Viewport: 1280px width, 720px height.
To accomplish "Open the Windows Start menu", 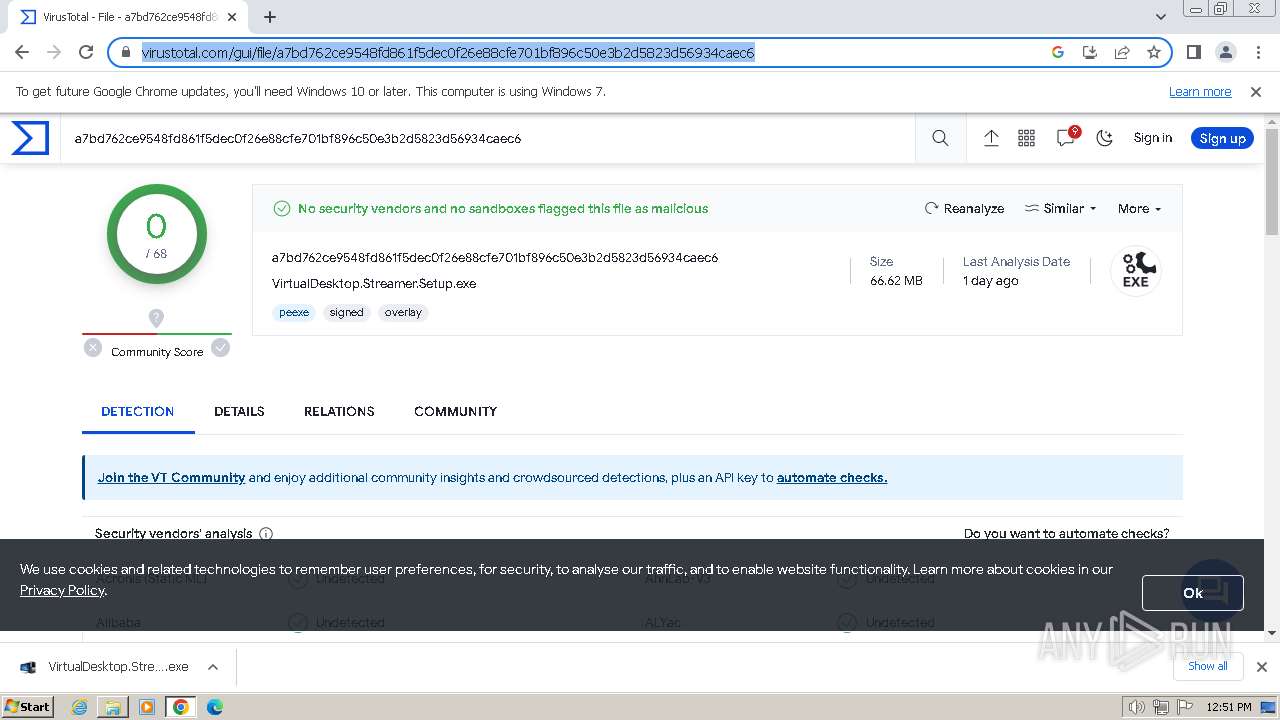I will pyautogui.click(x=28, y=706).
